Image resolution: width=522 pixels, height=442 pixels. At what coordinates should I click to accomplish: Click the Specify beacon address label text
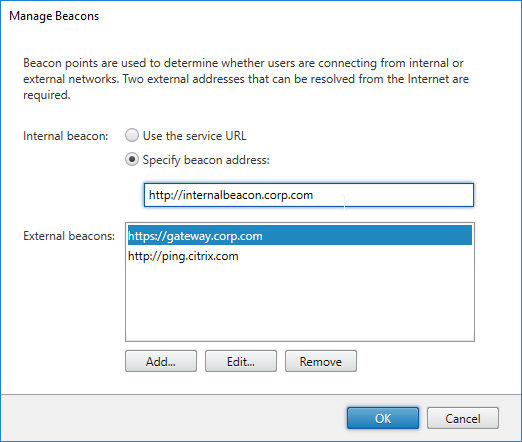click(206, 160)
